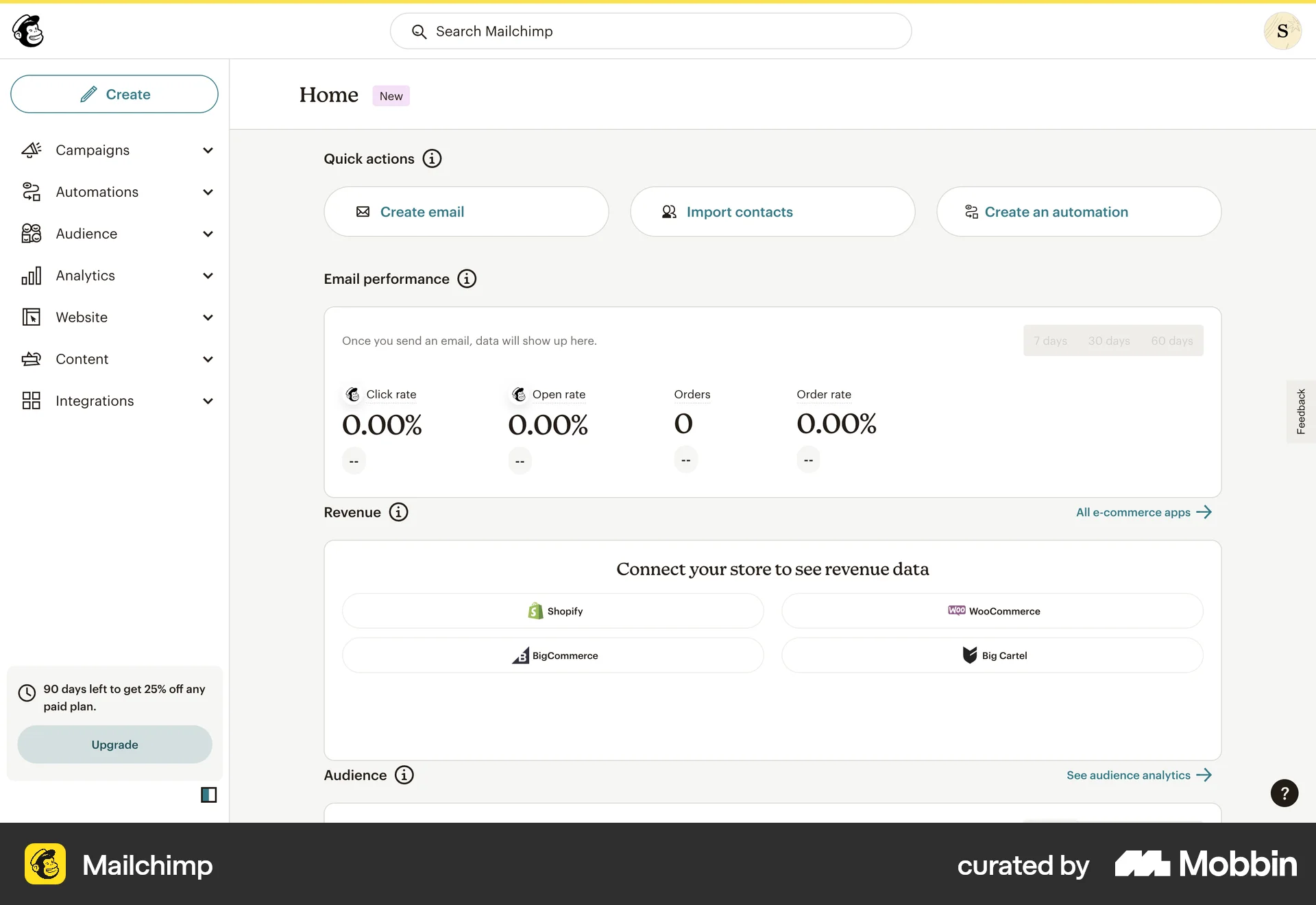
Task: Open Analytics bar chart icon in sidebar
Action: [x=31, y=276]
